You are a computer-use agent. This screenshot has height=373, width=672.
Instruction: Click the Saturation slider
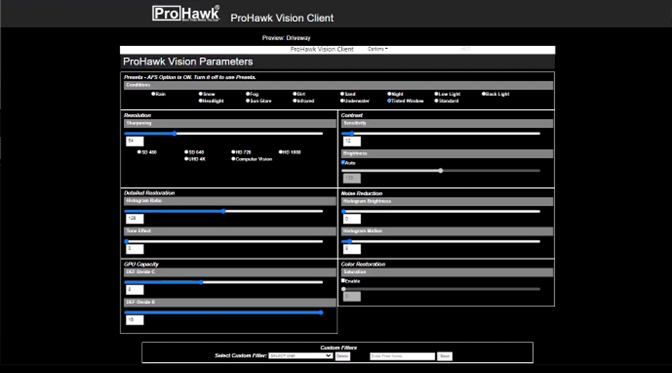point(441,289)
